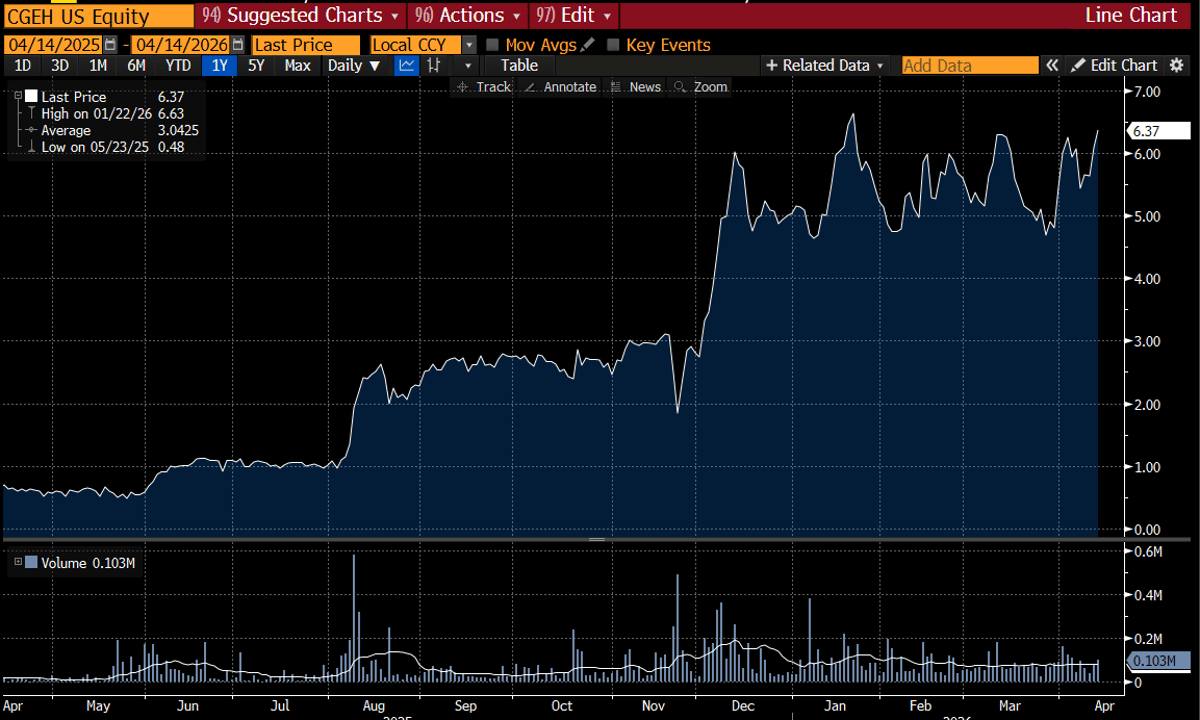
Task: Expand the Related Data dropdown
Action: (x=825, y=65)
